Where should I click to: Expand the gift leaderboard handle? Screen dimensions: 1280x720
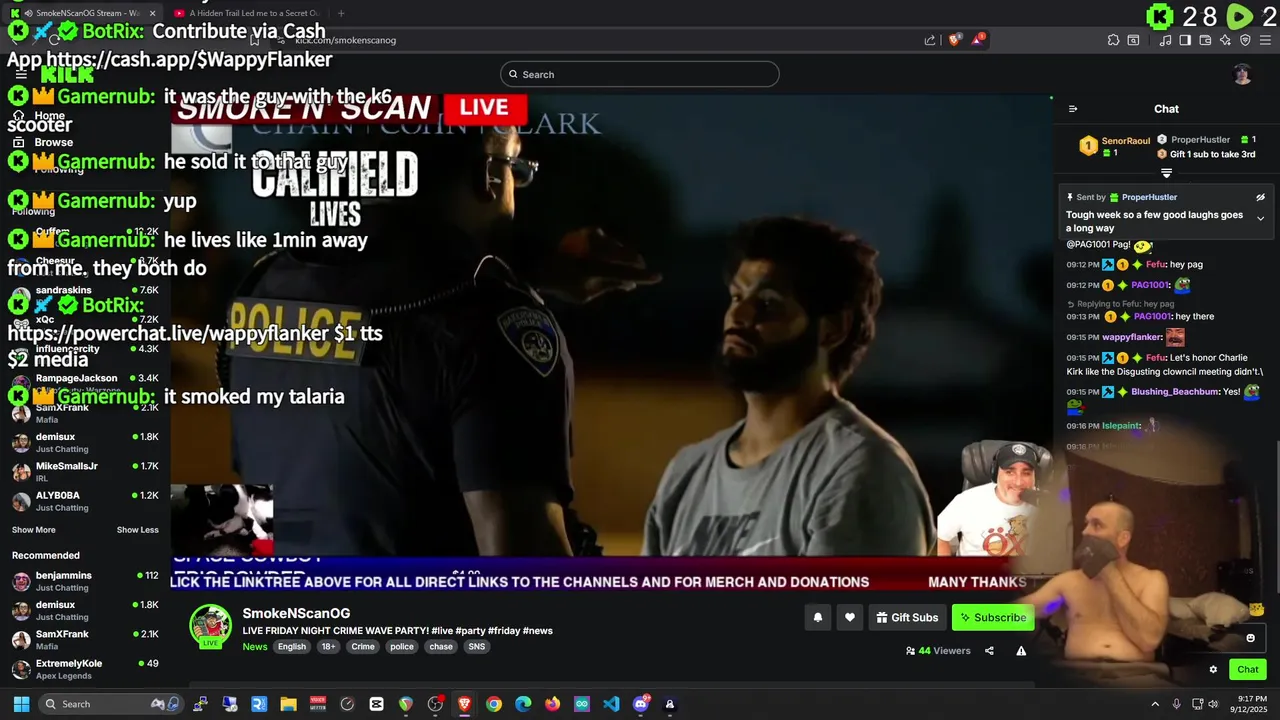click(1166, 174)
